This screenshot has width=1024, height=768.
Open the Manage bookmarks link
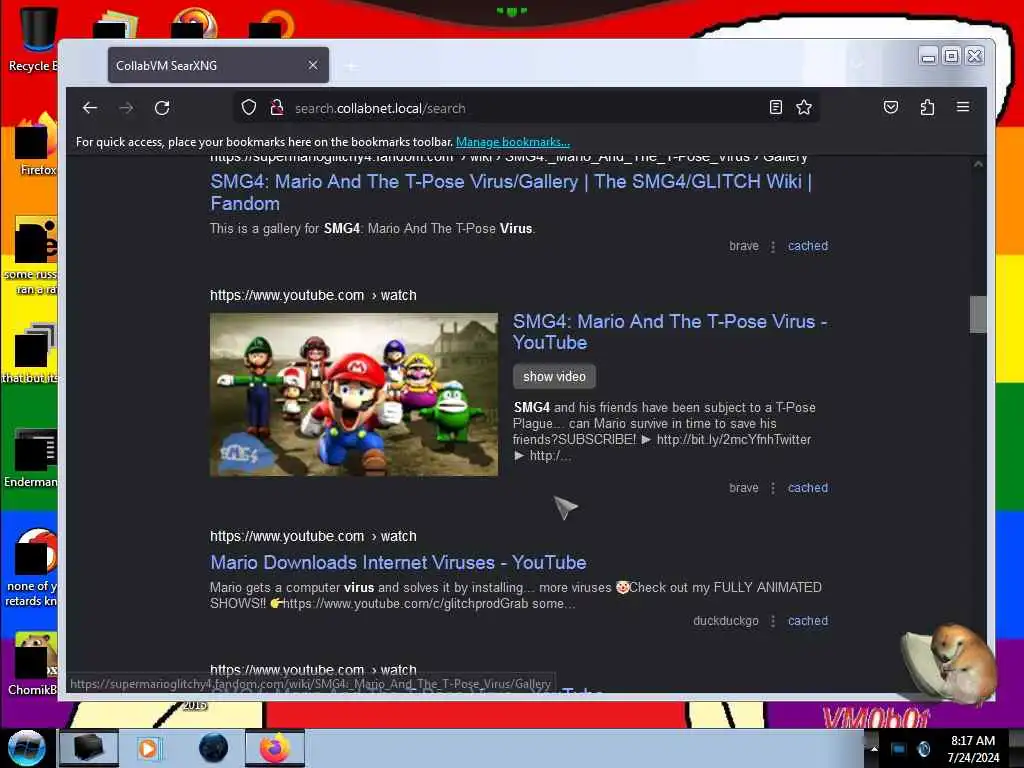513,142
